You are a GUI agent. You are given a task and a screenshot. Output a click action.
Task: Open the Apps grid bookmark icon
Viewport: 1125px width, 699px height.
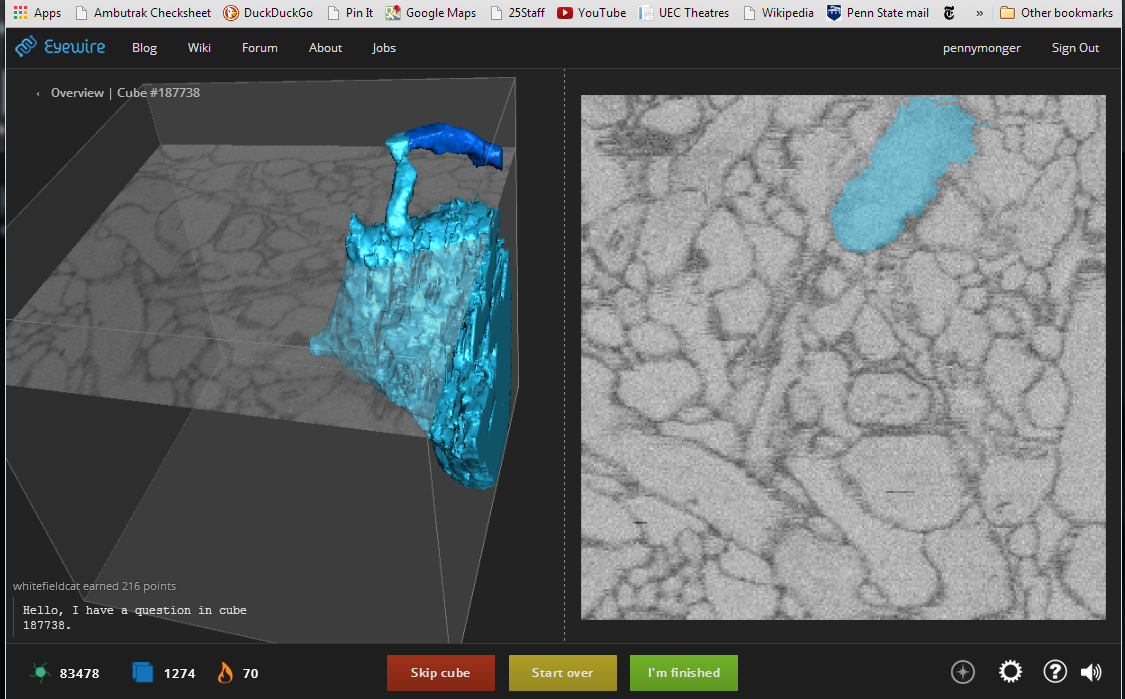(20, 13)
